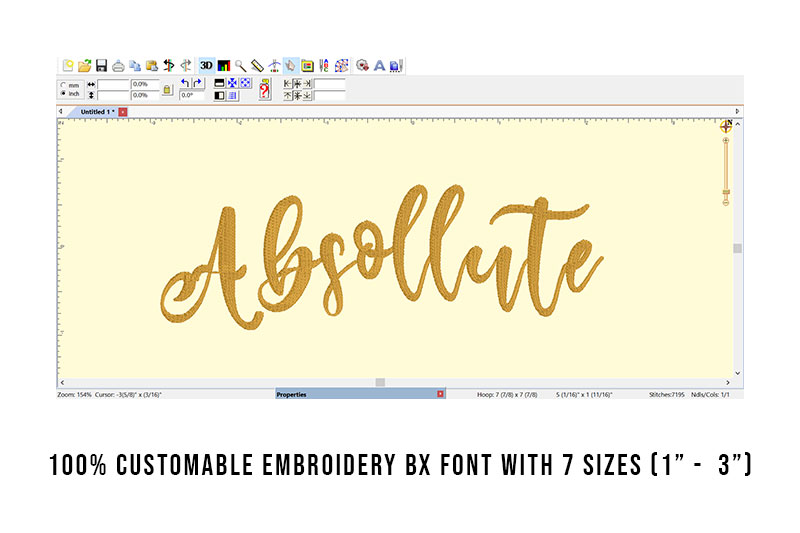Toggle the 3D view button
The image size is (800, 533).
(206, 65)
